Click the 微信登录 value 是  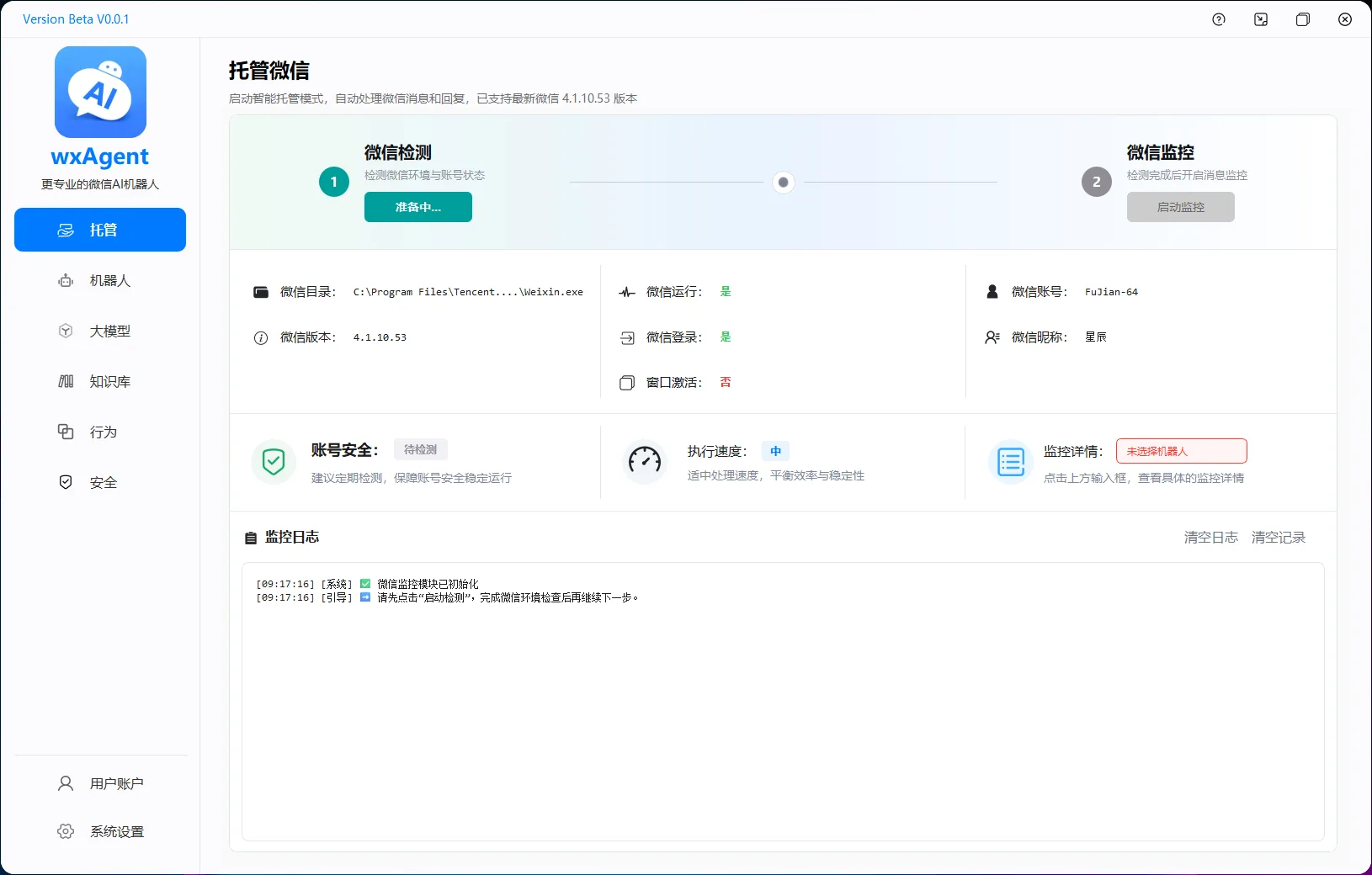[x=726, y=337]
